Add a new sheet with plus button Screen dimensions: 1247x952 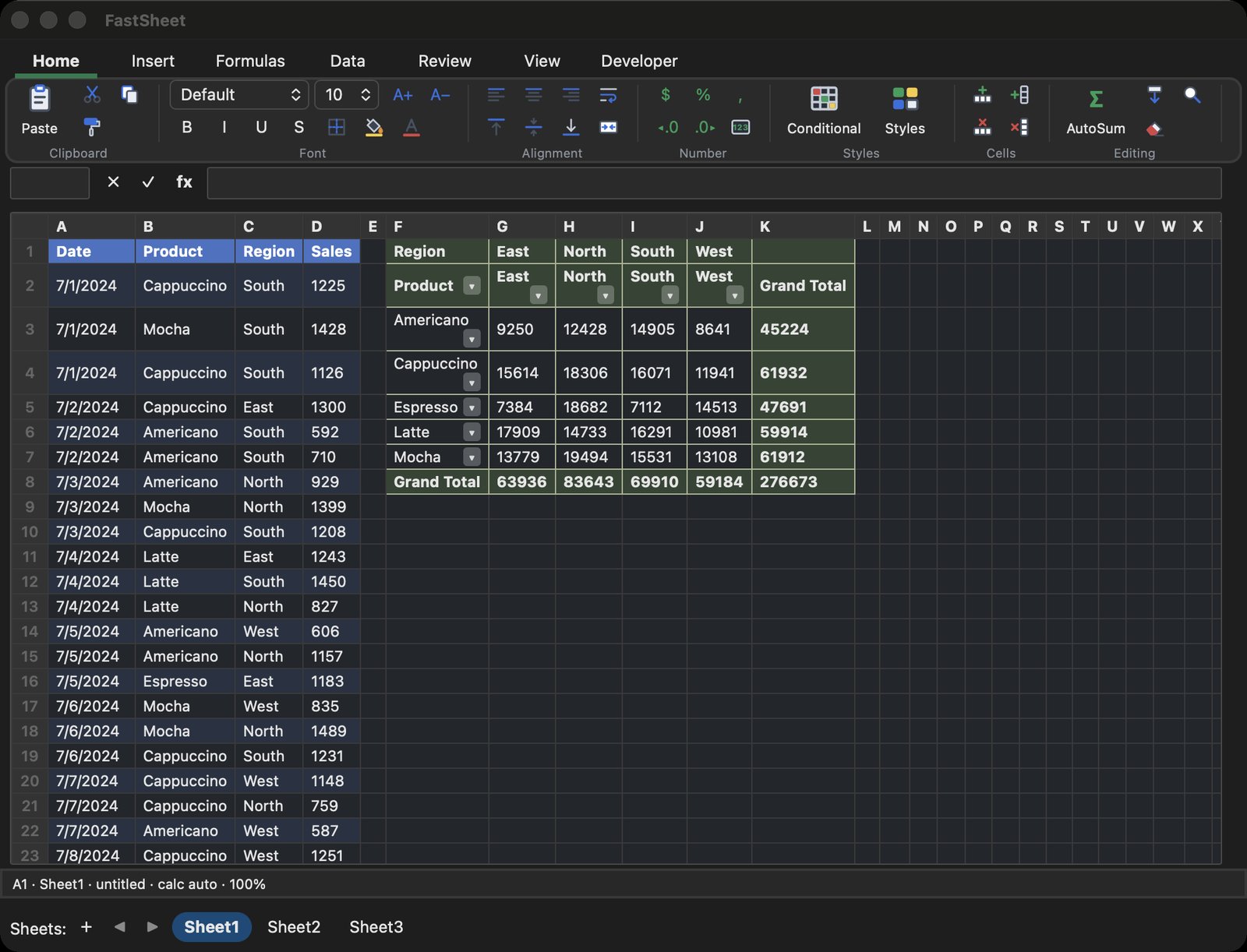pos(87,927)
